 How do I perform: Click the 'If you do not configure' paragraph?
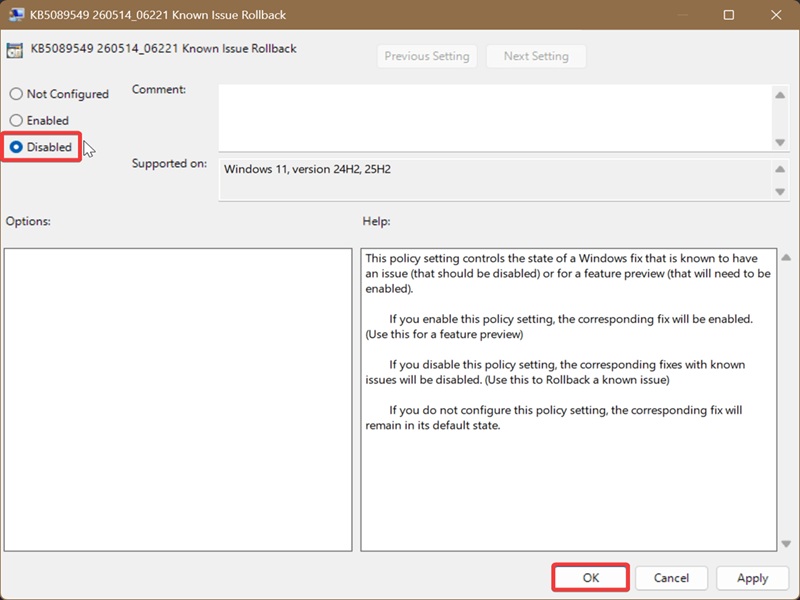tap(554, 417)
